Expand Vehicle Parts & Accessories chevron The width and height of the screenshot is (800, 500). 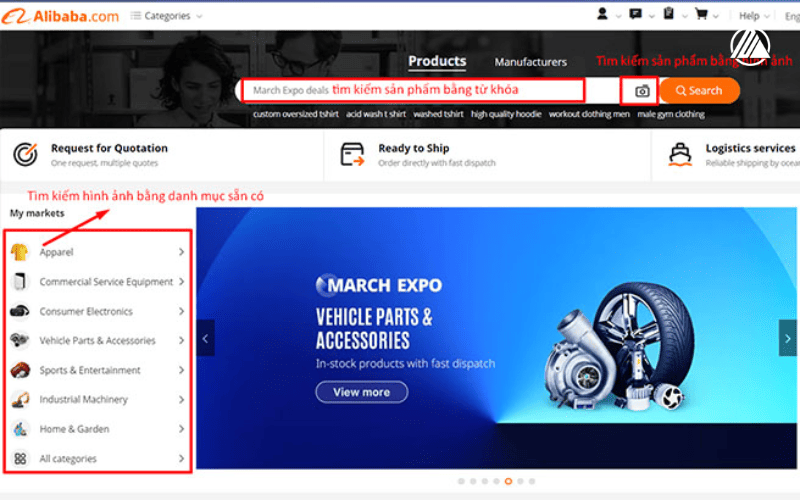pos(182,340)
